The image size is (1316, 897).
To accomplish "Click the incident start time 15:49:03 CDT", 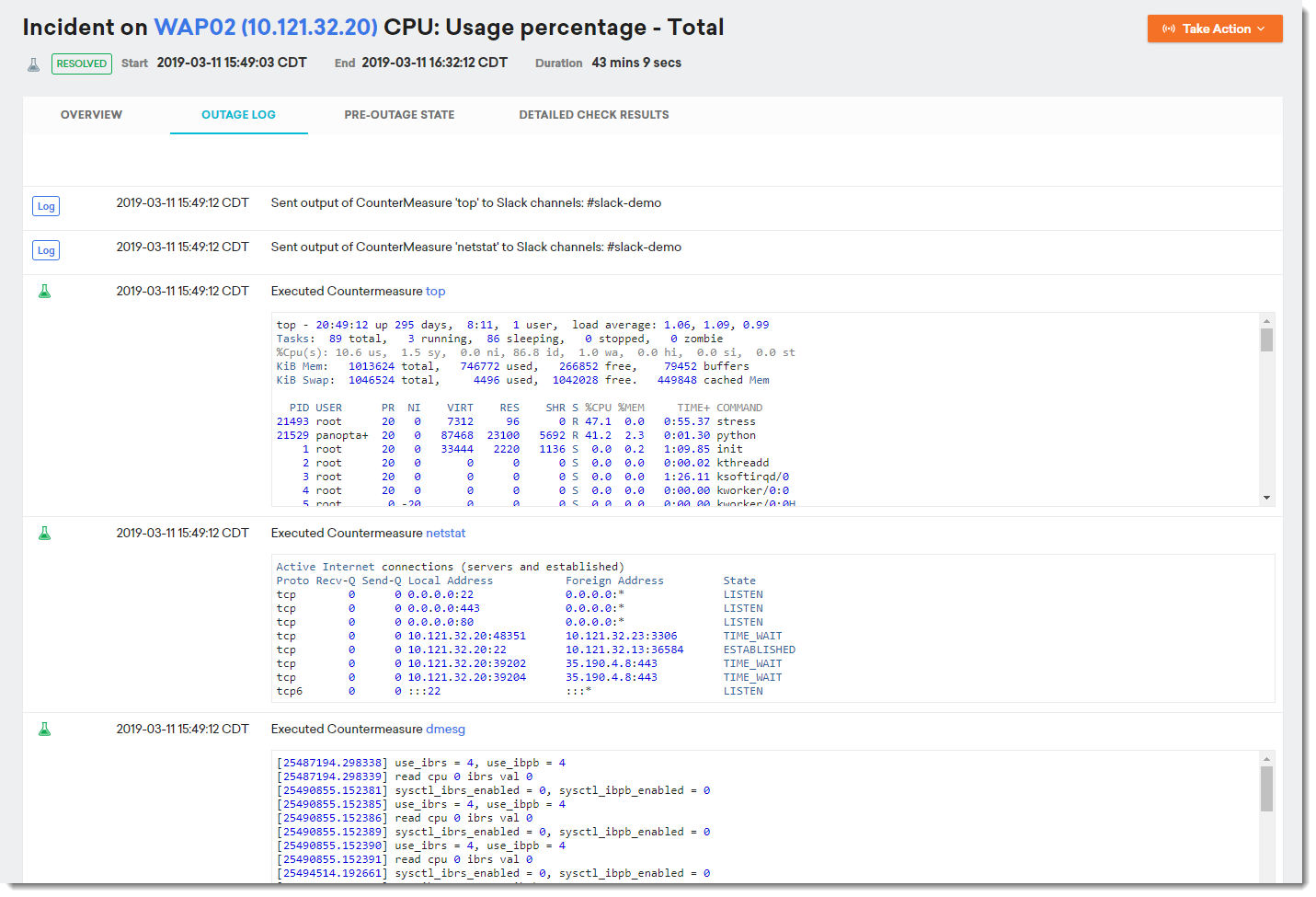I will pyautogui.click(x=232, y=63).
